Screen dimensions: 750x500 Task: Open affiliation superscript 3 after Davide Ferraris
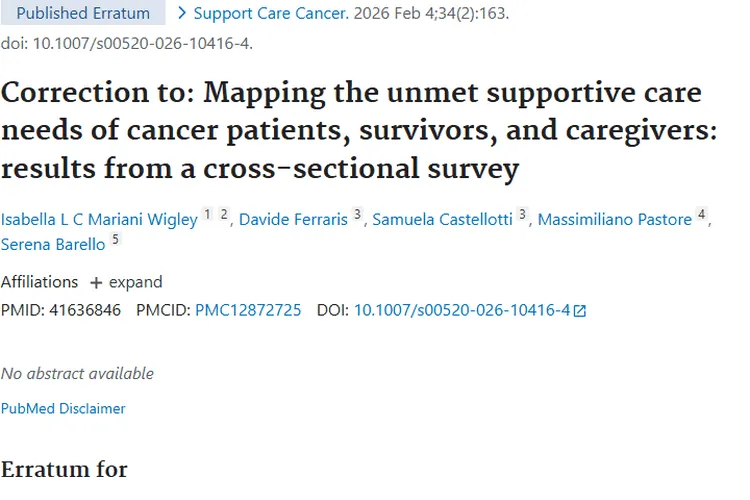pos(357,214)
